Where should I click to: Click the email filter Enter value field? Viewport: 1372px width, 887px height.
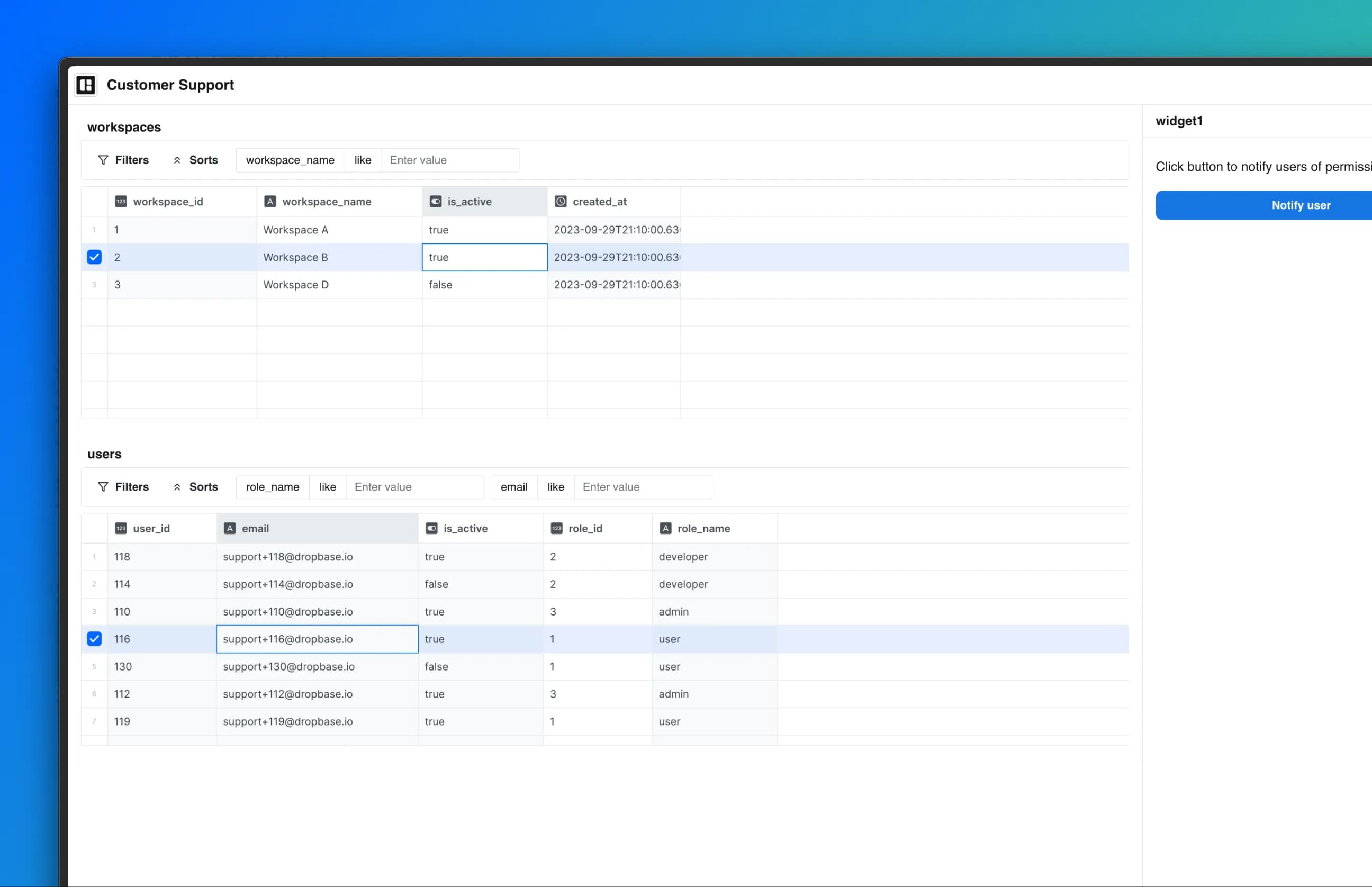point(643,487)
